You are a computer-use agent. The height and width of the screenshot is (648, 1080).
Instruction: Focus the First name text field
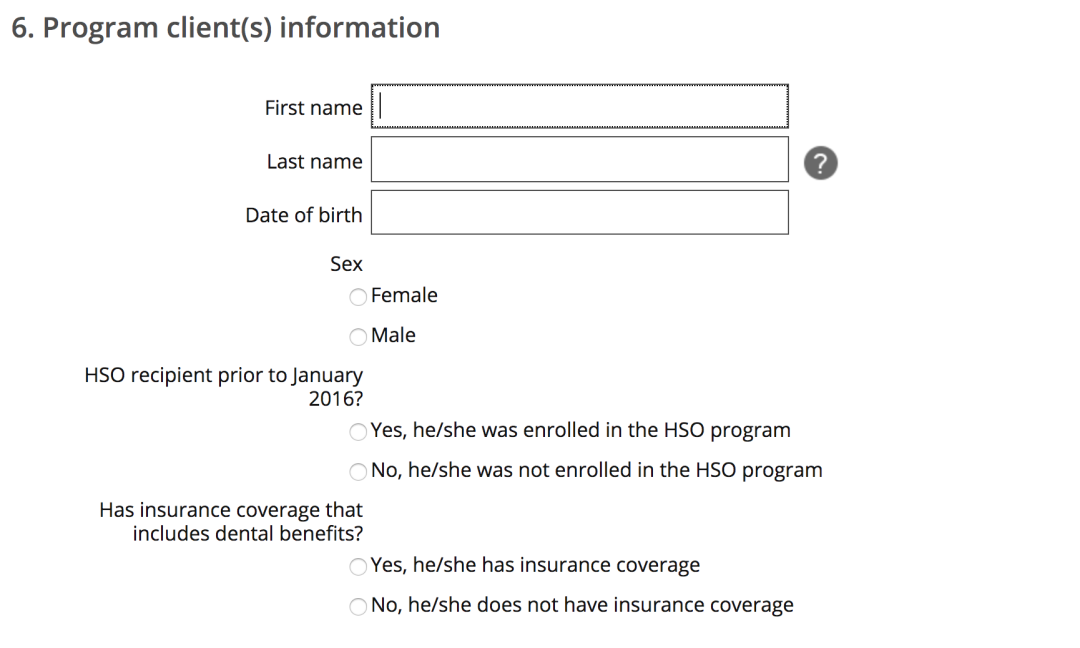tap(580, 106)
